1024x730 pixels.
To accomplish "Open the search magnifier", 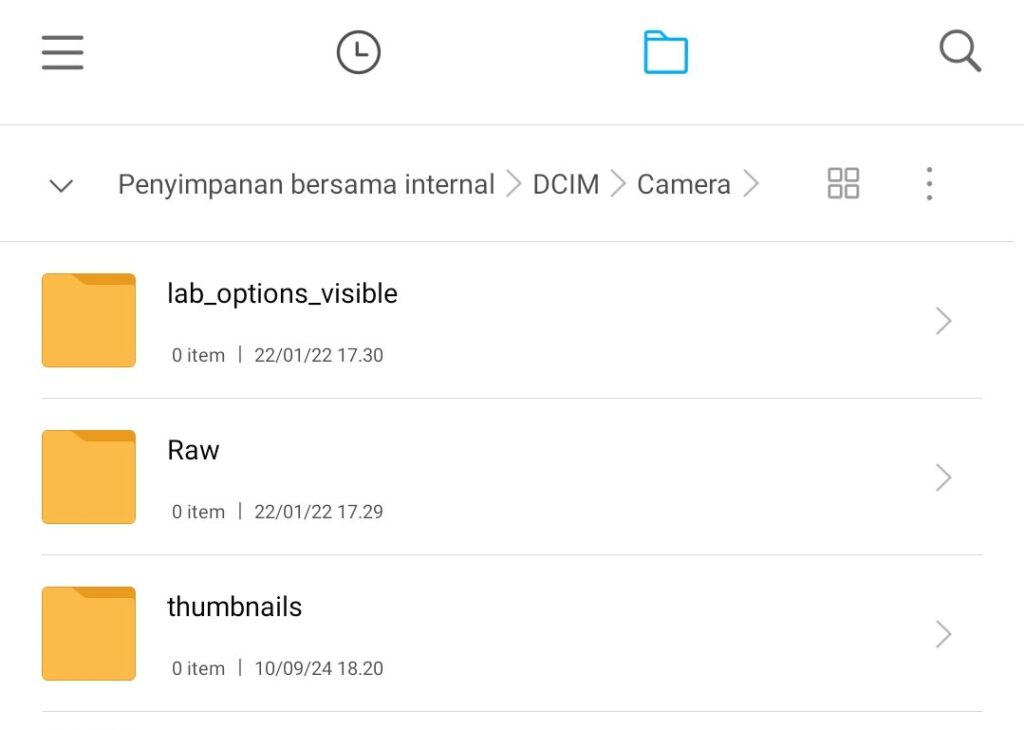I will [960, 52].
